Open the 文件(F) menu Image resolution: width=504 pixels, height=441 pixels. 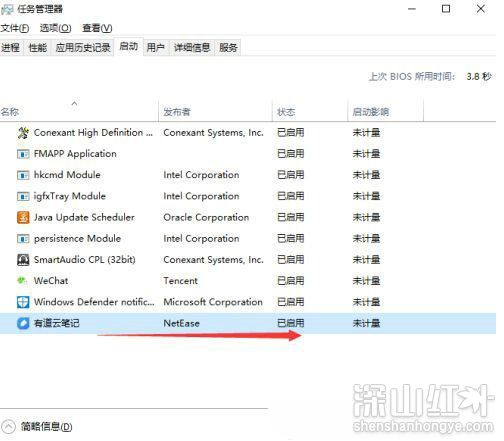pyautogui.click(x=15, y=28)
